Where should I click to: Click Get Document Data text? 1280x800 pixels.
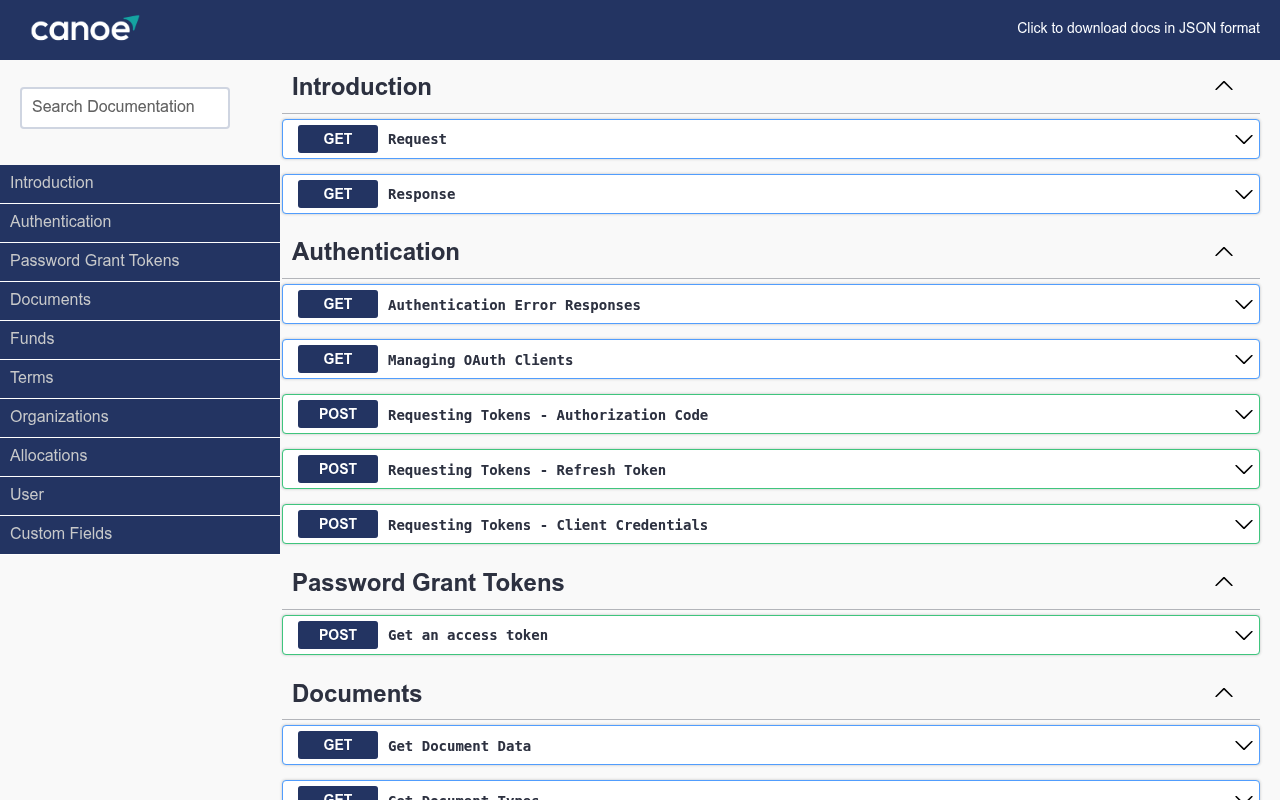coord(459,746)
